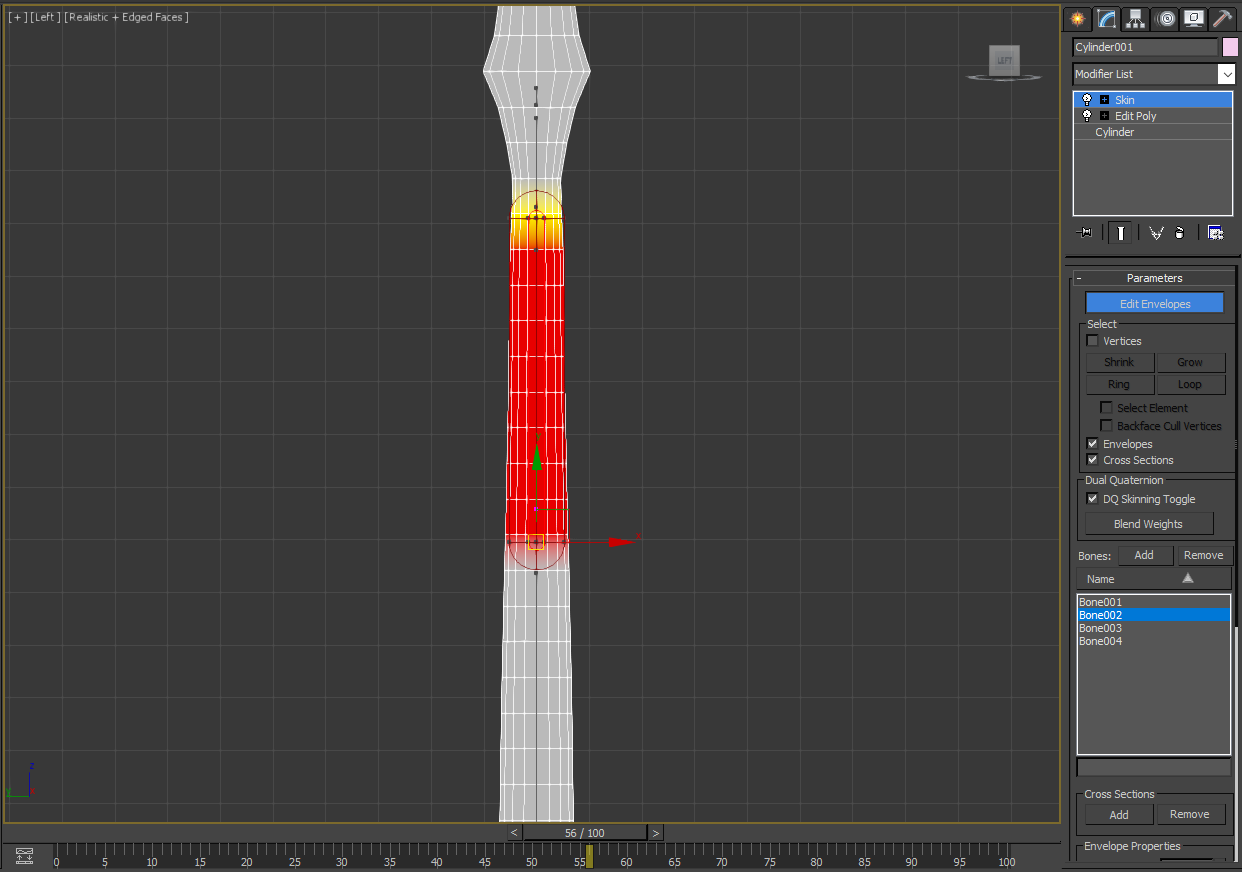
Task: Expand the Edit Poly modifier sub-objects
Action: point(1104,116)
